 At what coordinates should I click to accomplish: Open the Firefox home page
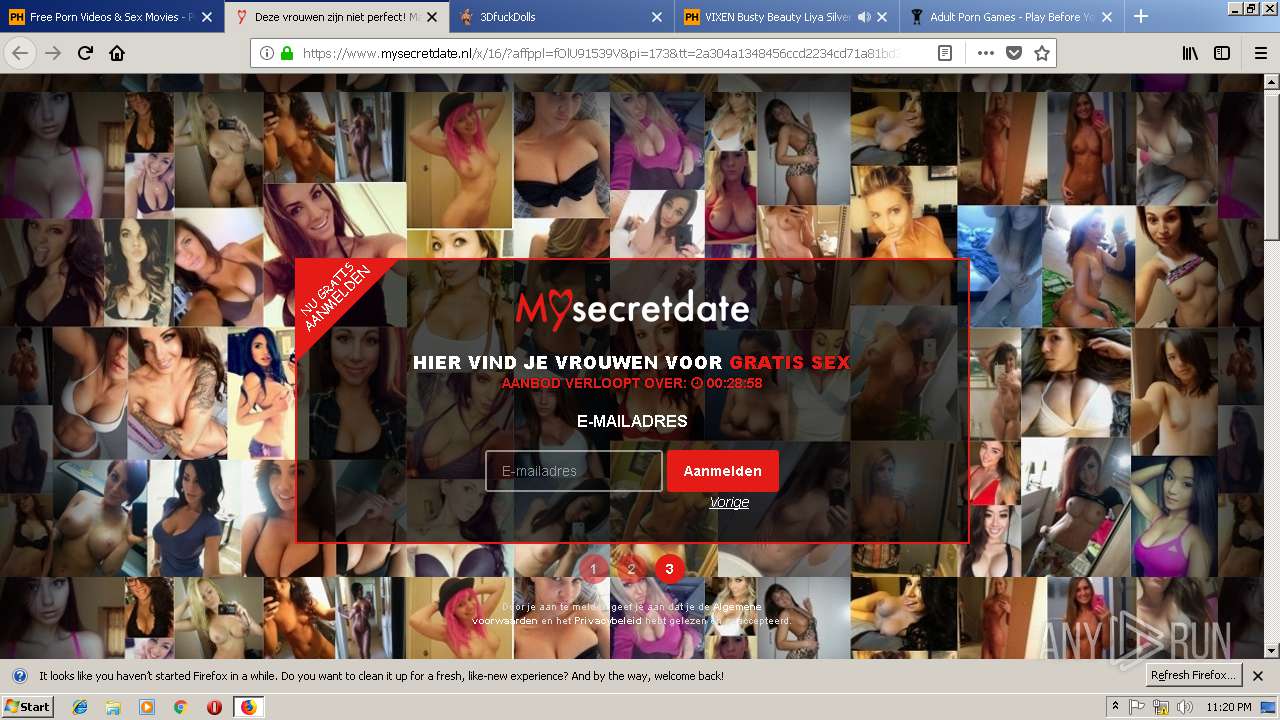[117, 53]
